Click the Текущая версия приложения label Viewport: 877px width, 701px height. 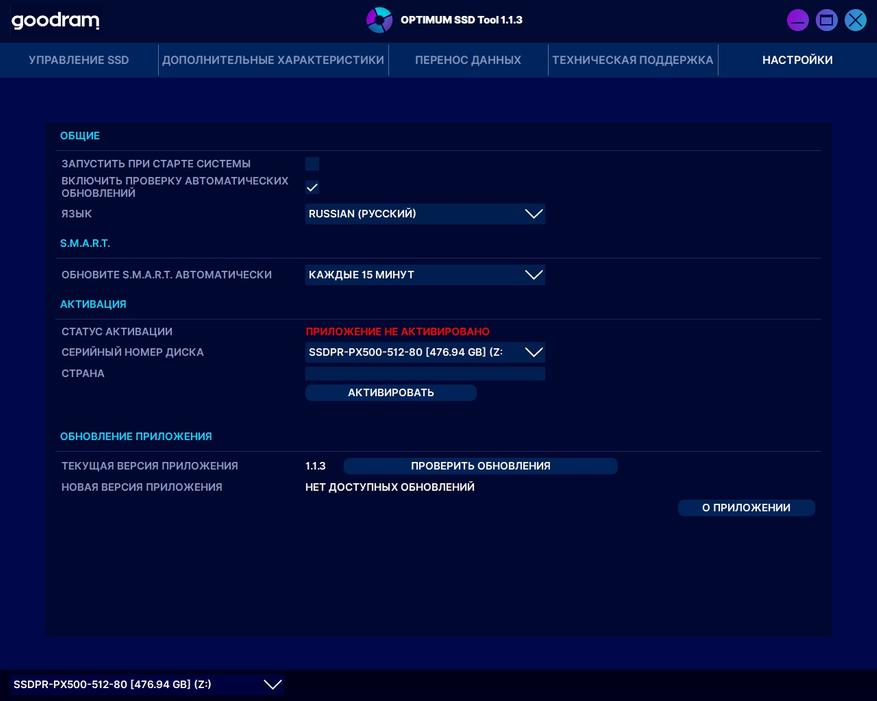point(149,466)
